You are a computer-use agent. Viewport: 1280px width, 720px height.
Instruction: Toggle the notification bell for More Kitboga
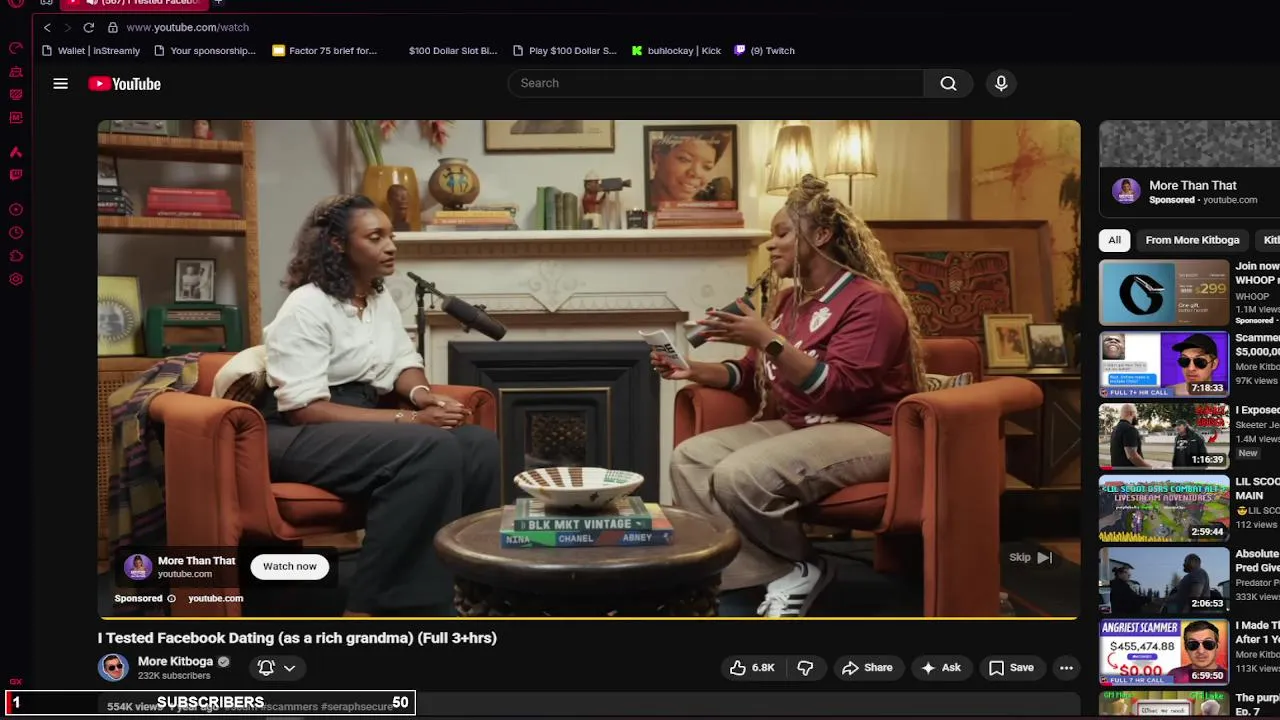pyautogui.click(x=266, y=667)
